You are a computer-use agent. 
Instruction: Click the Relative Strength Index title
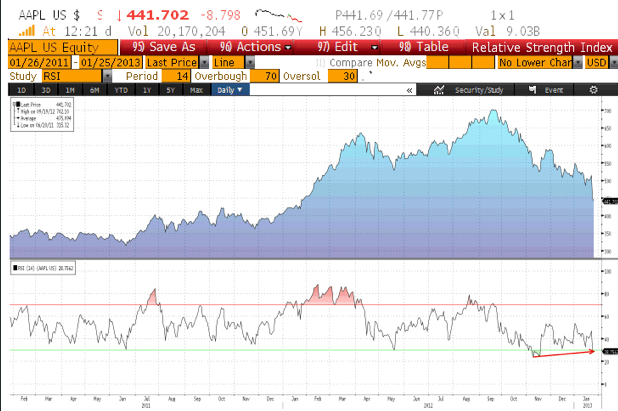point(542,47)
